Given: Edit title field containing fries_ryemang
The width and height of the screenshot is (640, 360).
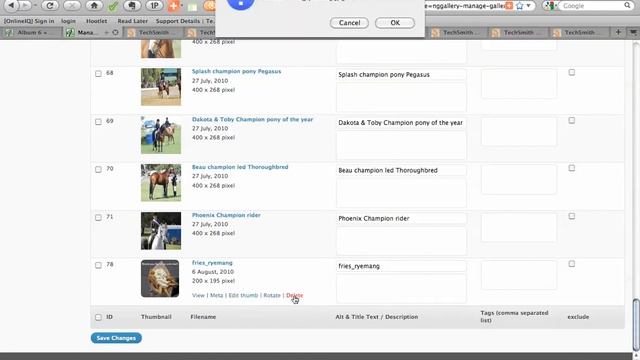Looking at the screenshot, I should pyautogui.click(x=401, y=266).
